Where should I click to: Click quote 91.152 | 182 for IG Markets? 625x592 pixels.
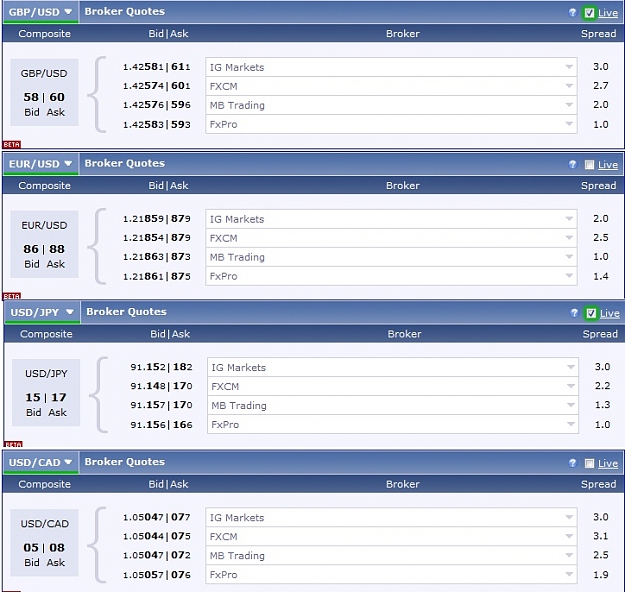click(x=161, y=367)
